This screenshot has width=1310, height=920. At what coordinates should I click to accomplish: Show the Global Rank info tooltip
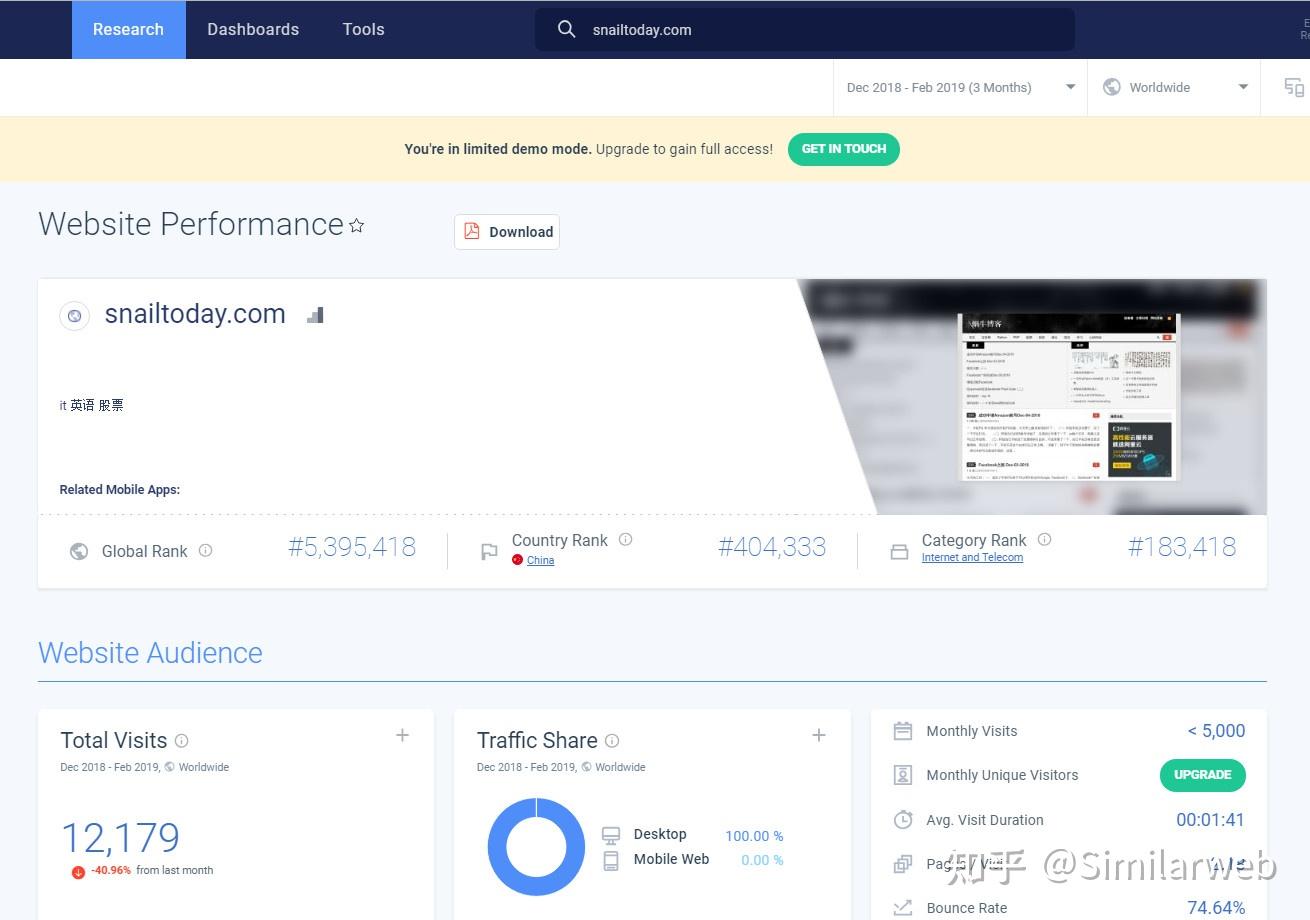pos(205,550)
